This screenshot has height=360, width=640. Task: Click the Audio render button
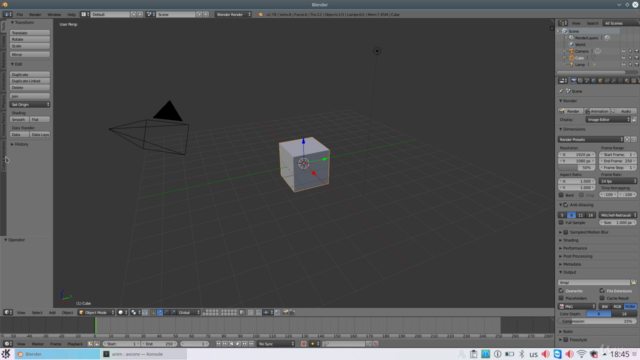pyautogui.click(x=623, y=111)
